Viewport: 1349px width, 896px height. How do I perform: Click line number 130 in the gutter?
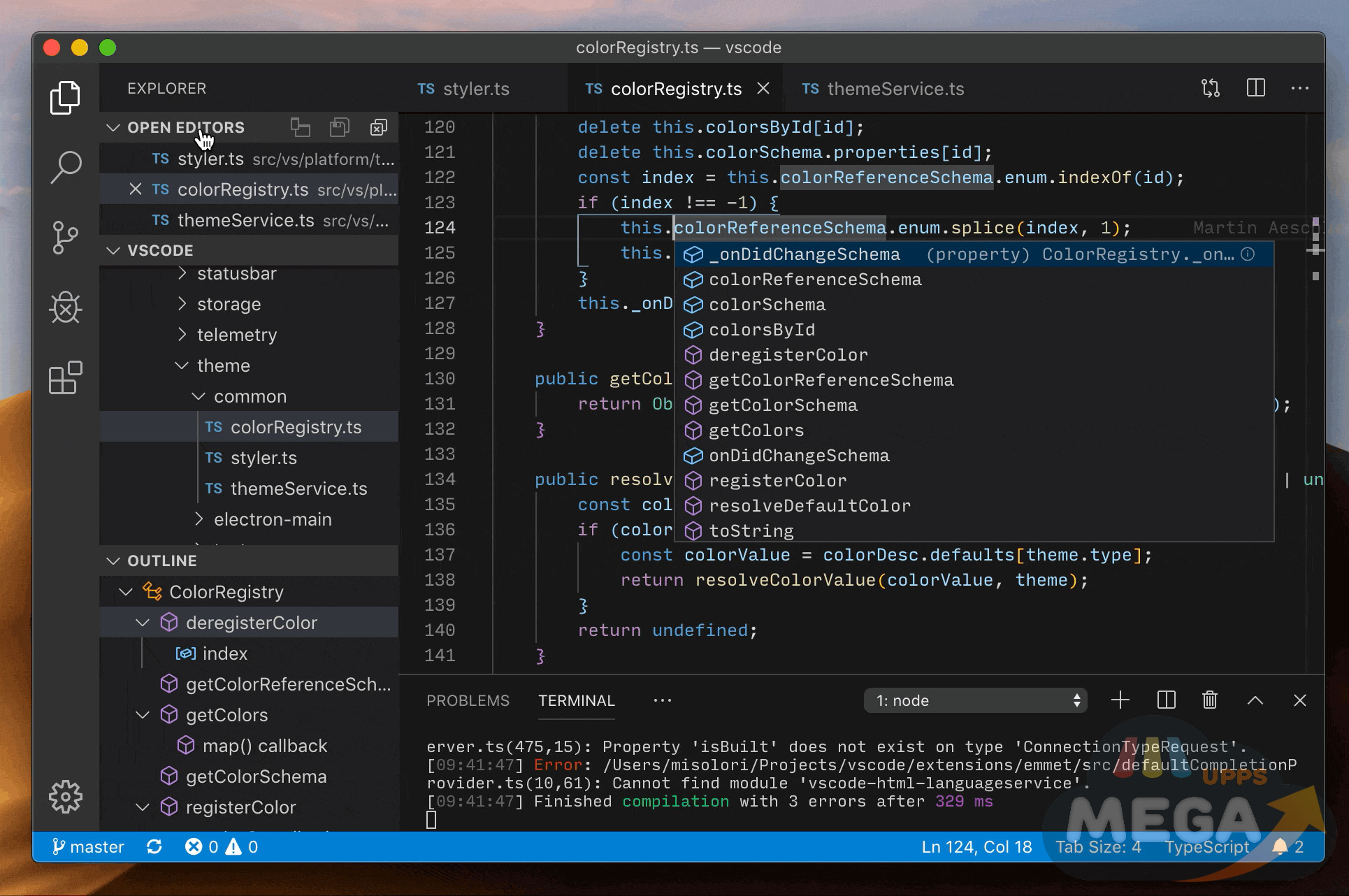coord(440,379)
